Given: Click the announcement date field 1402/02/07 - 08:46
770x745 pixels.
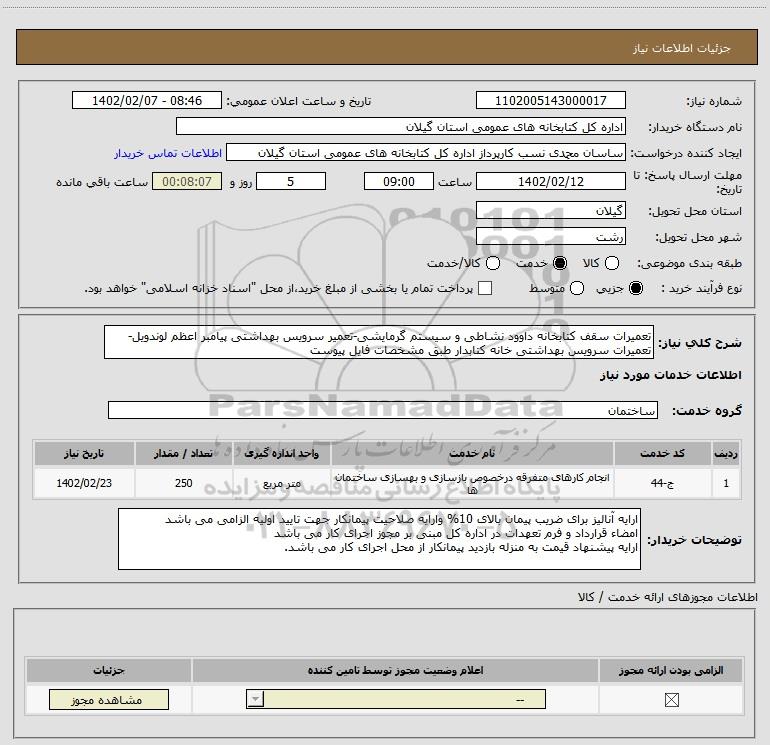Looking at the screenshot, I should pyautogui.click(x=147, y=101).
